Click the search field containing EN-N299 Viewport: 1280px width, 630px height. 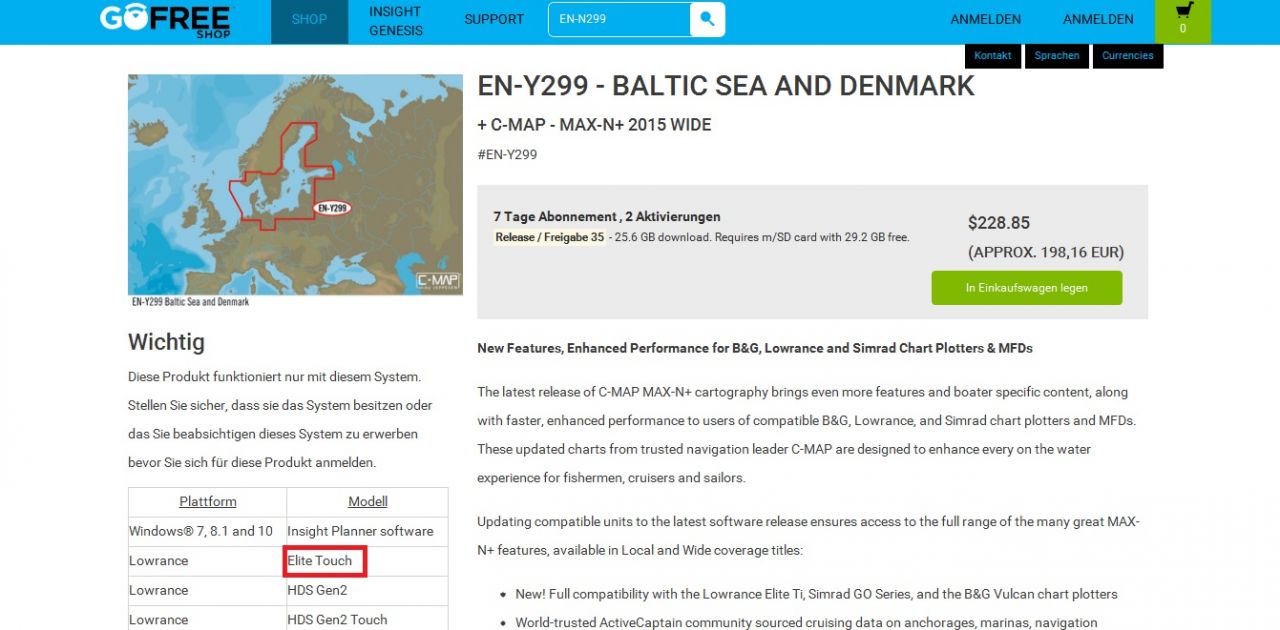619,19
